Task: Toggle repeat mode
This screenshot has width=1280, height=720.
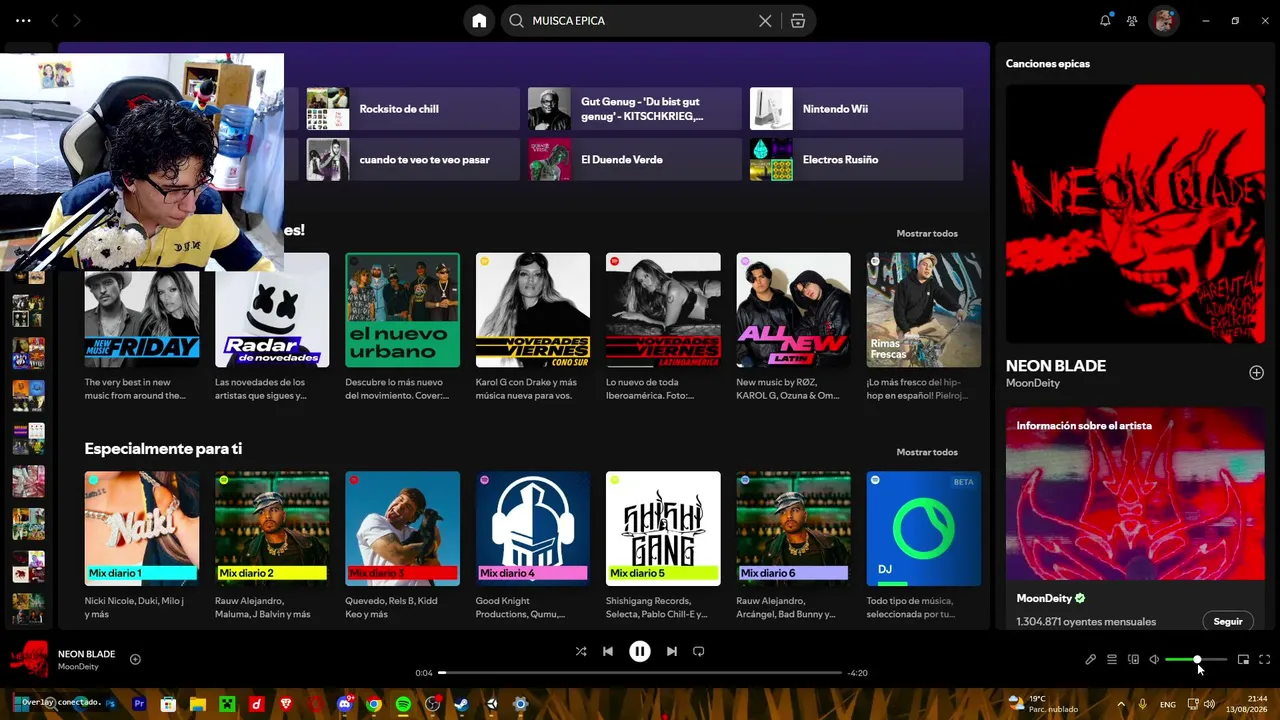Action: [x=699, y=651]
